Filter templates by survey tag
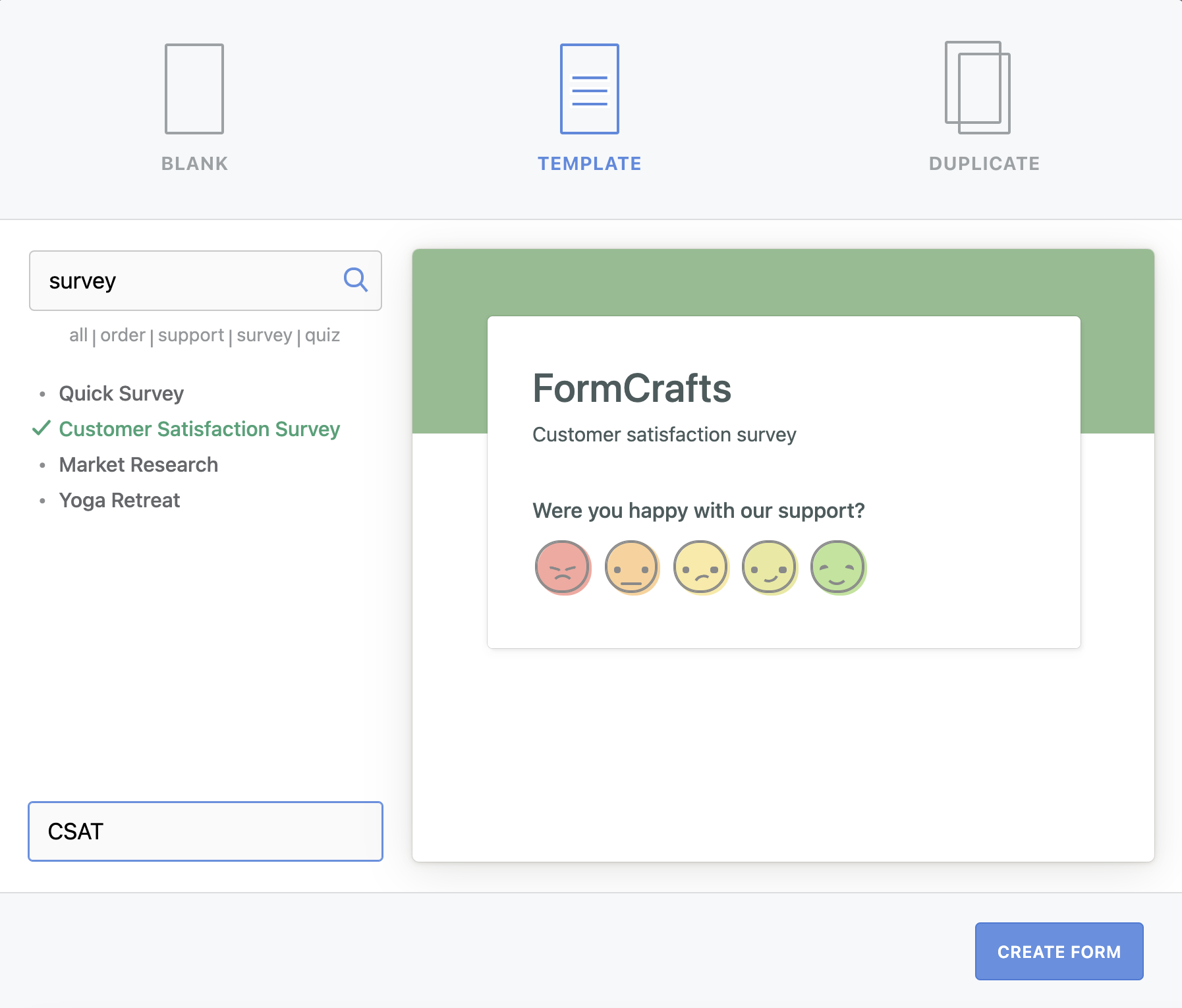This screenshot has height=1008, width=1182. (264, 335)
